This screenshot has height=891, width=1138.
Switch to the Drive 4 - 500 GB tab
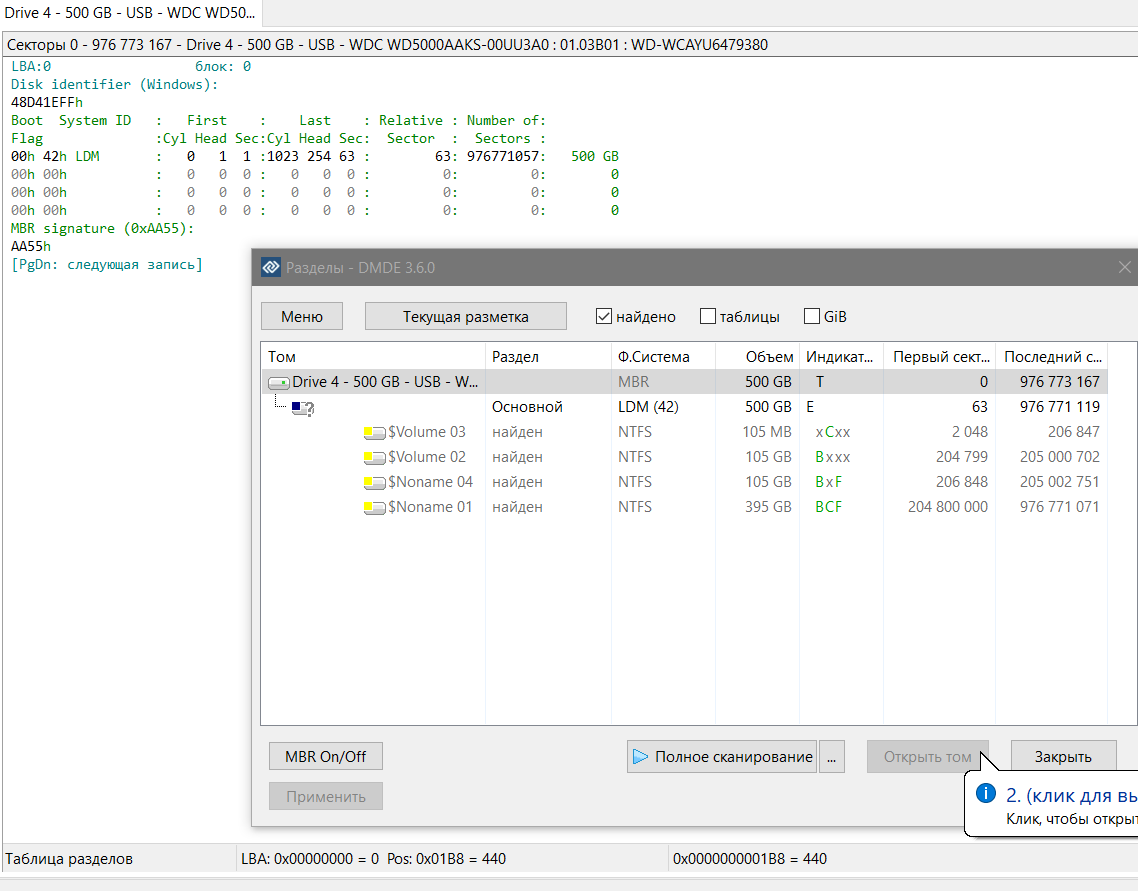coord(130,14)
